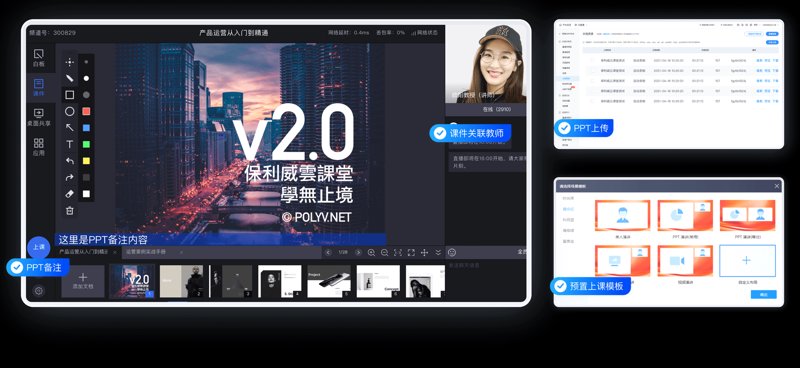Collapse thumbnail strip with double chevron

438,252
